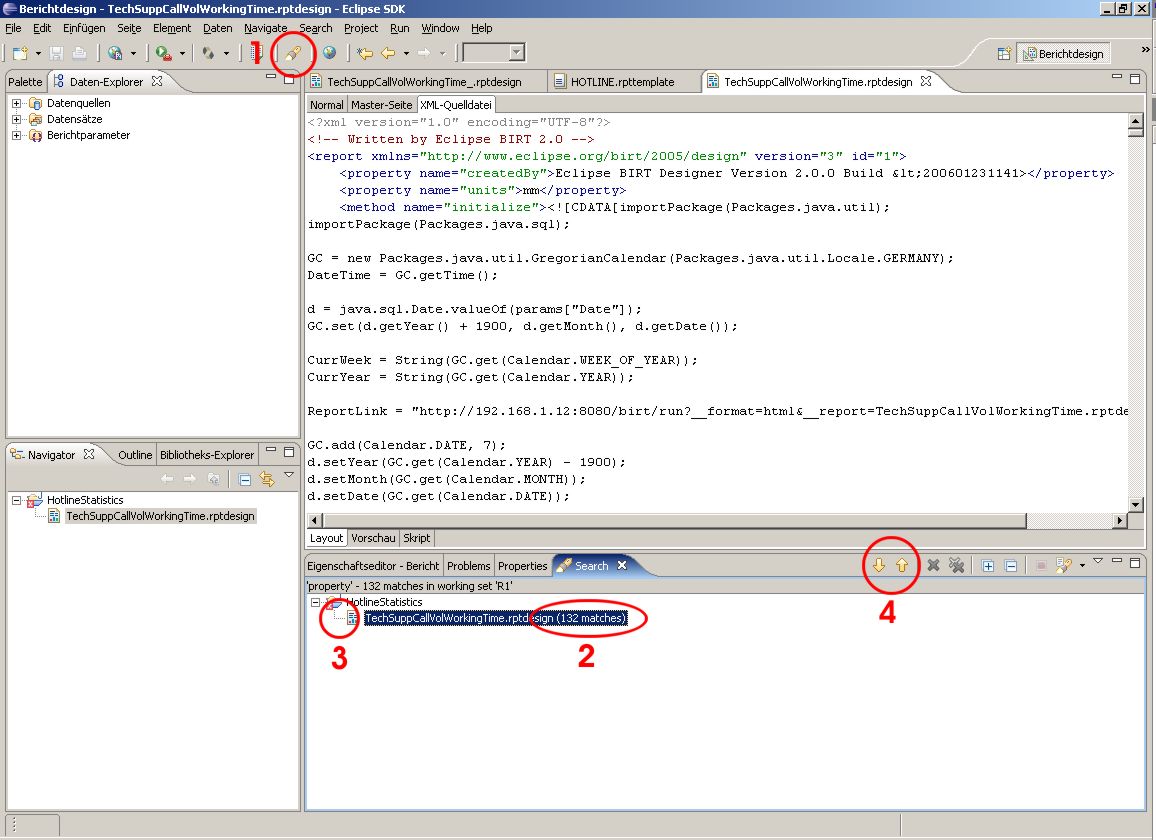Switch to the Vorschau tab

click(x=373, y=538)
